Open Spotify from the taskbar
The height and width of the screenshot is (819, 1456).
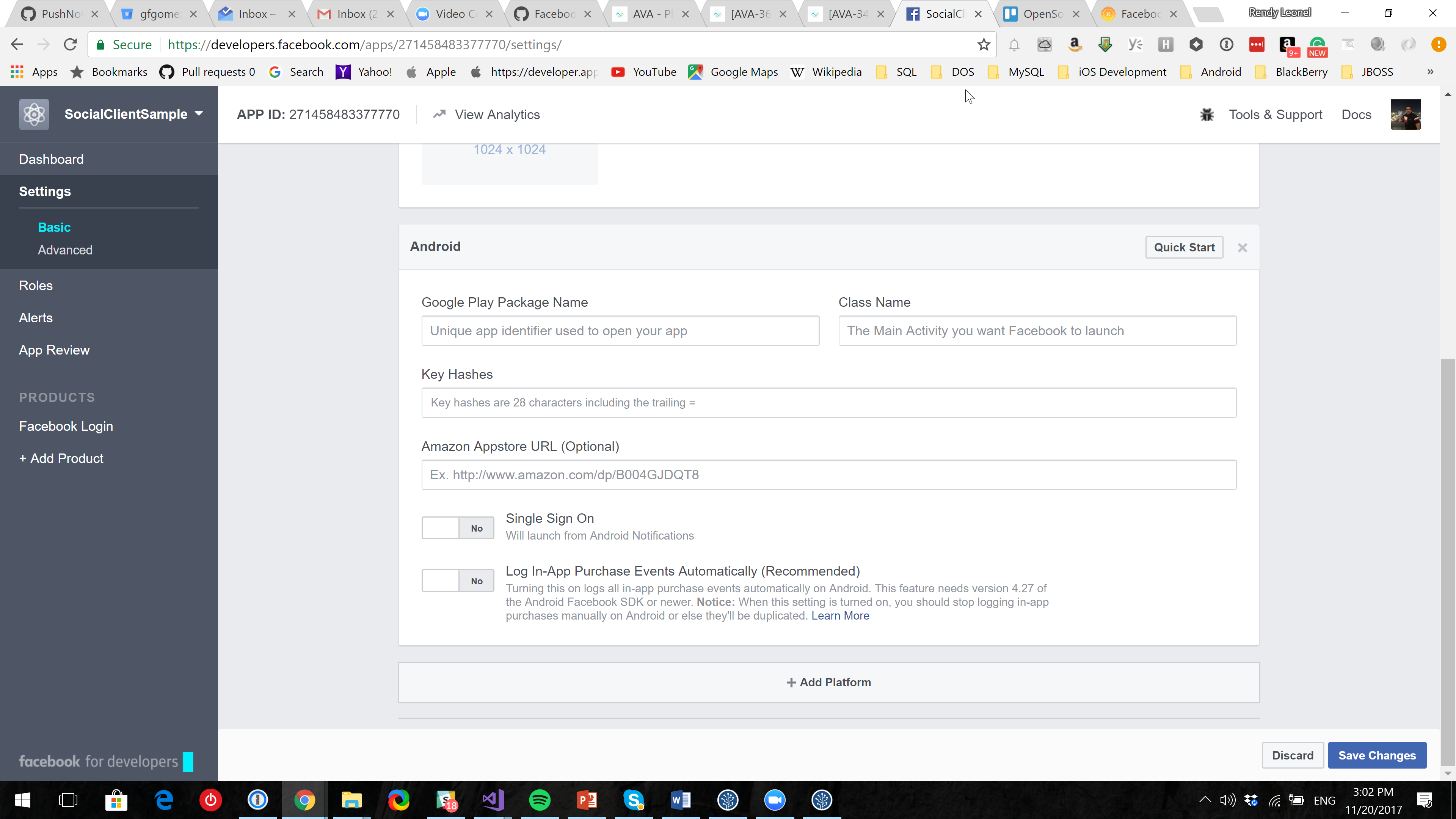click(x=540, y=800)
